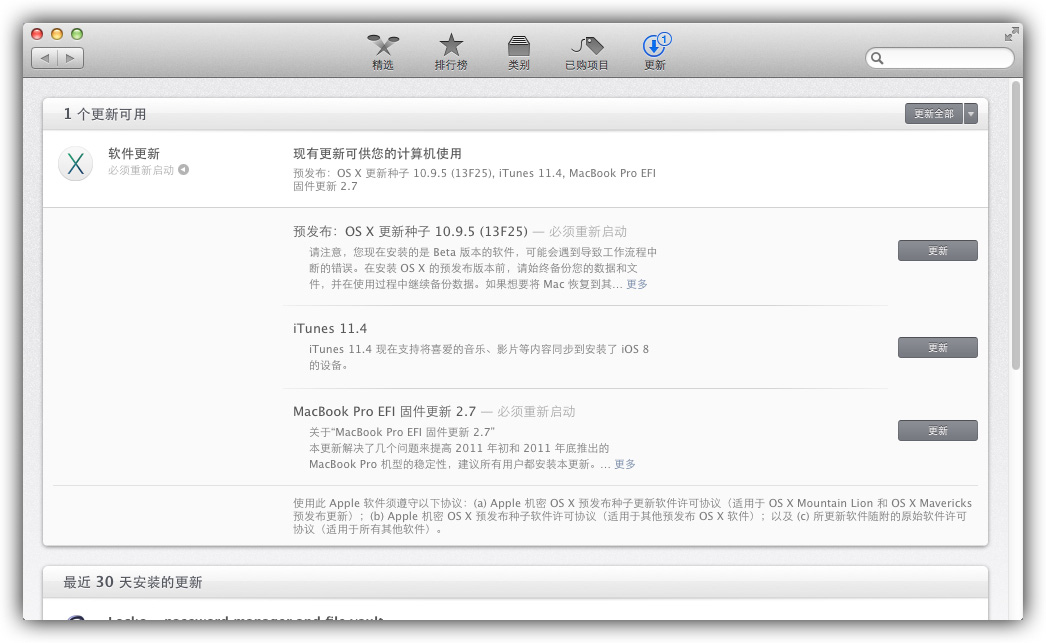Open the 更新 (Updates) tab with badge
Screen dimensions: 1046x643
coord(655,52)
